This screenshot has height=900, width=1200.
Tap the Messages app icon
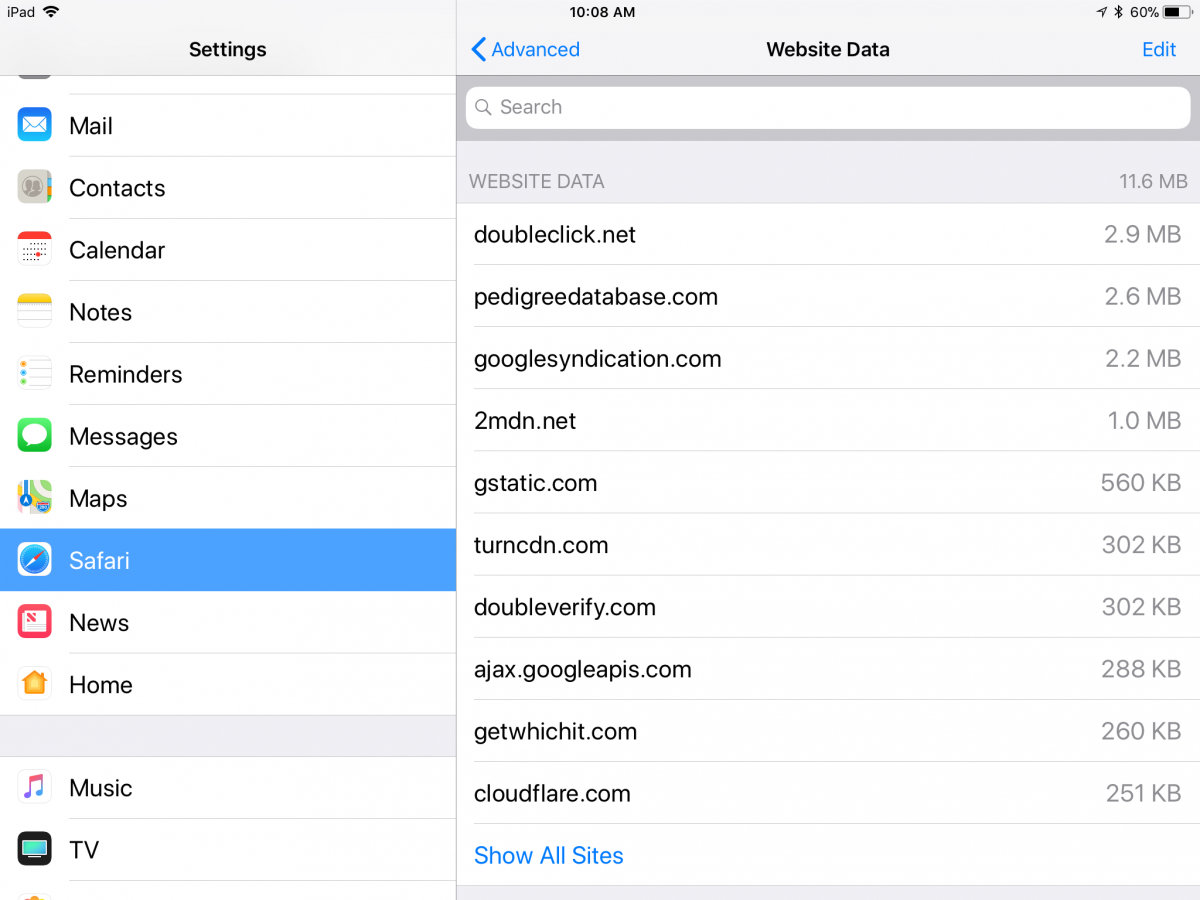point(35,436)
